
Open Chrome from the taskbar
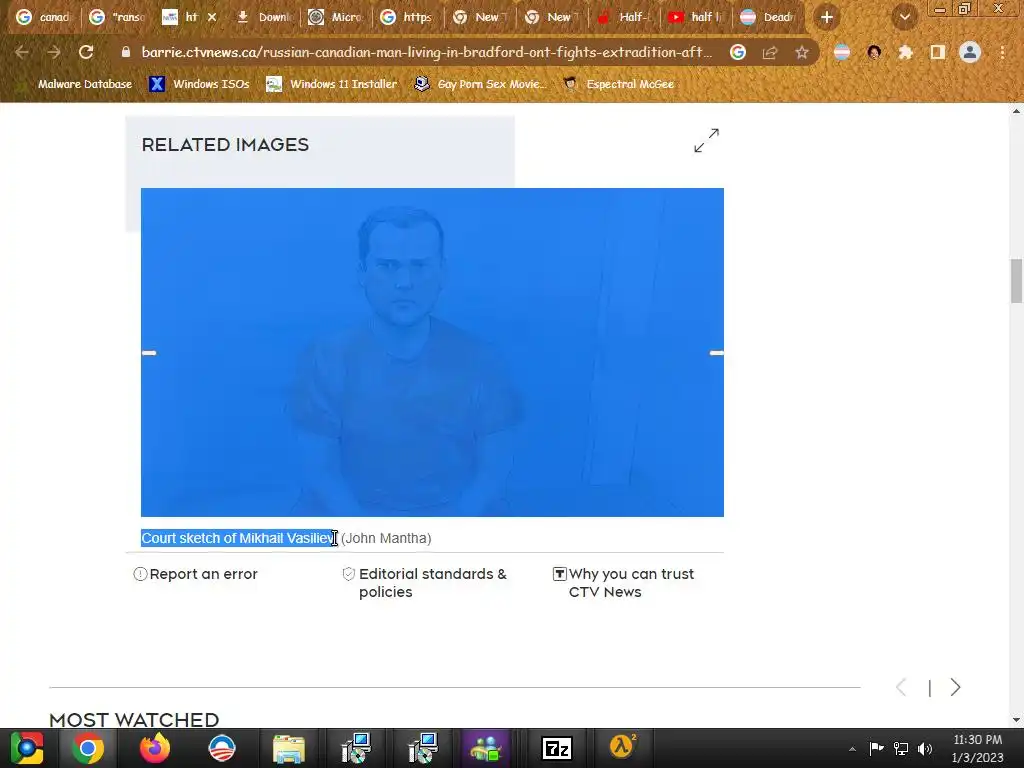tap(88, 748)
